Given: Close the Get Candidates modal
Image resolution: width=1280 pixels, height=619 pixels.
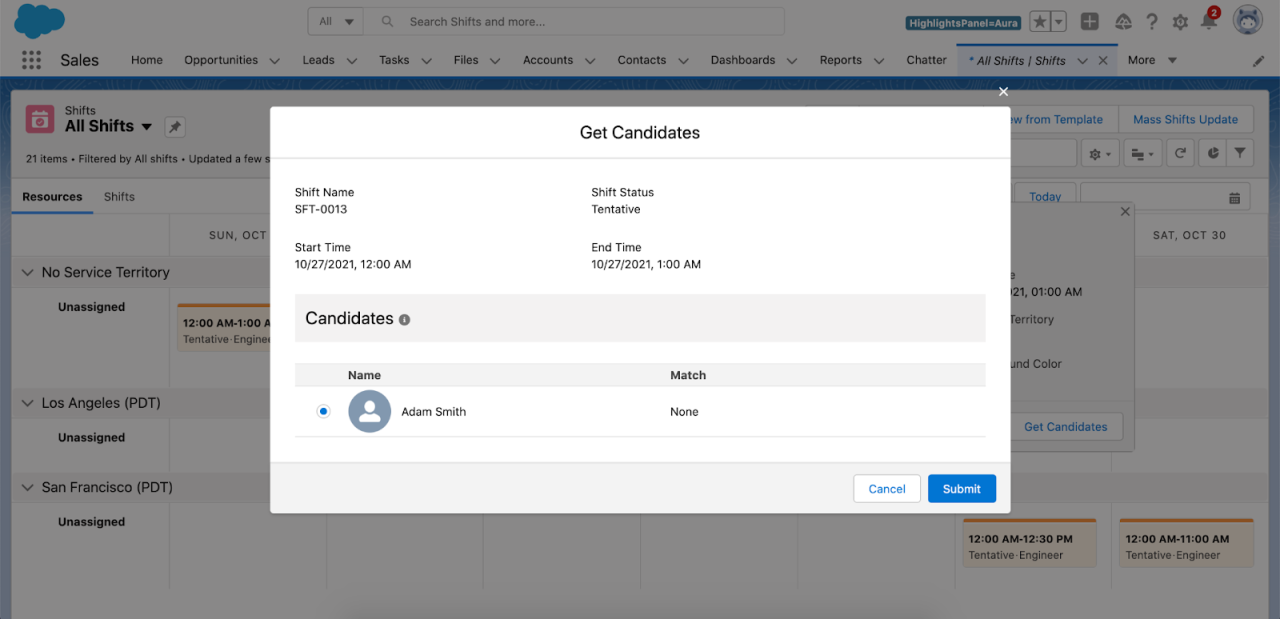Looking at the screenshot, I should click(x=1003, y=91).
